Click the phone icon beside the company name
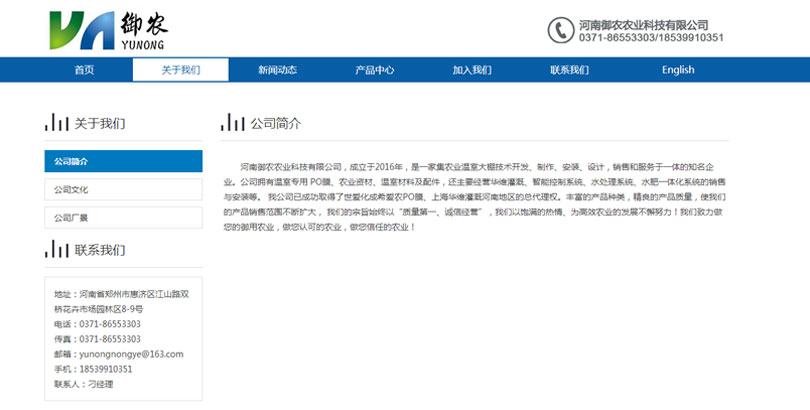 tap(560, 30)
